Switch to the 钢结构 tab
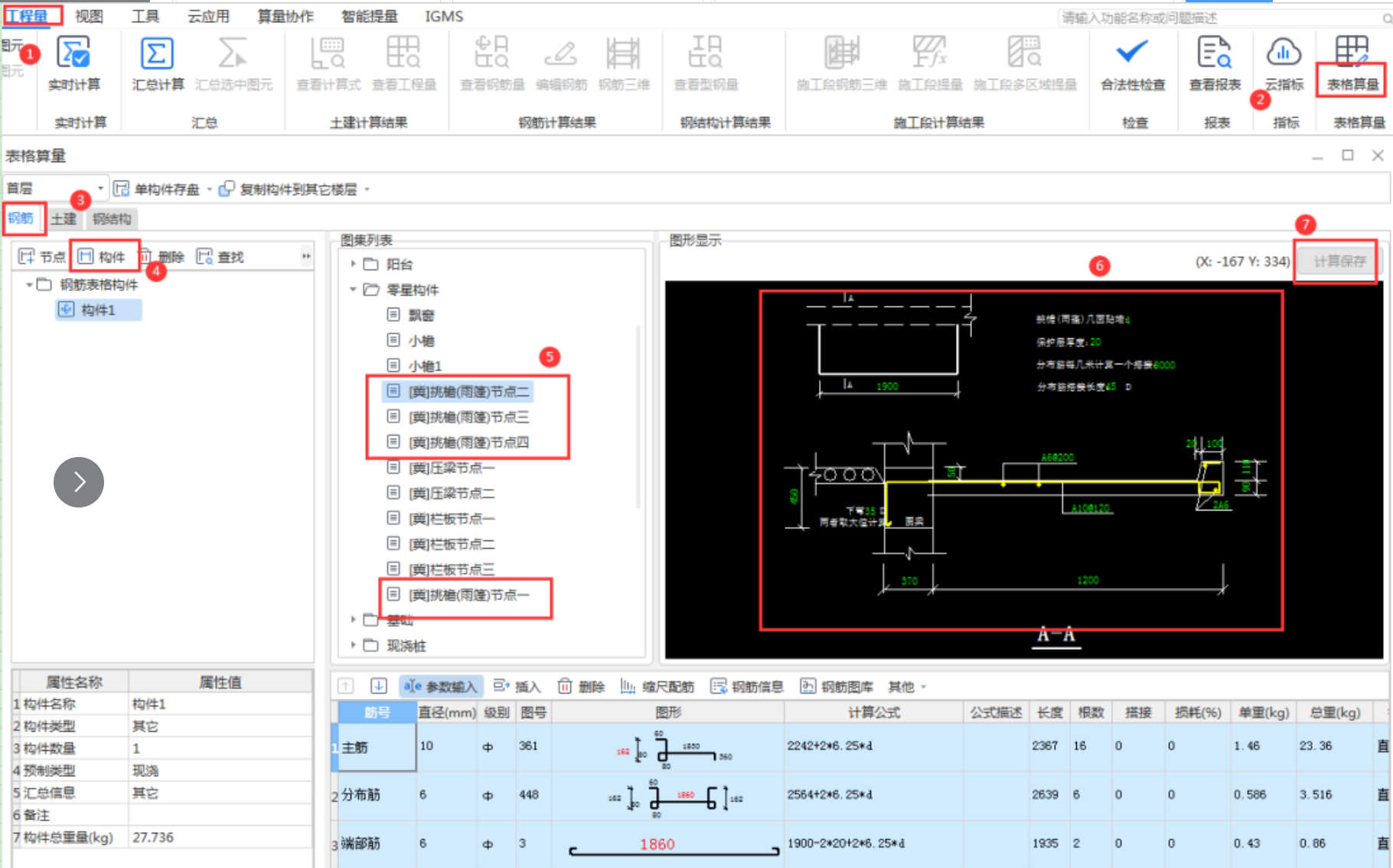Screen dimensions: 1393x868 pyautogui.click(x=112, y=219)
